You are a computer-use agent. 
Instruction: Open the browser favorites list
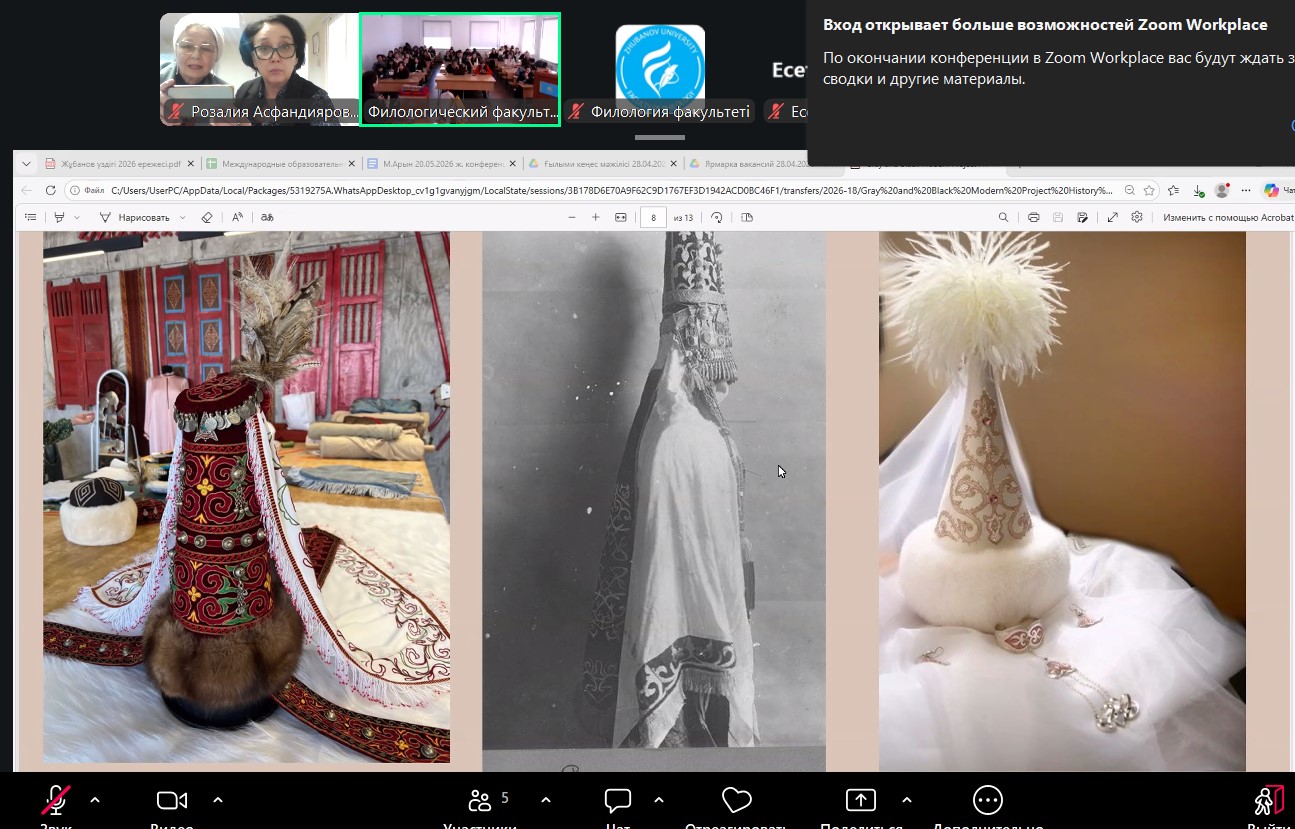tap(1174, 190)
